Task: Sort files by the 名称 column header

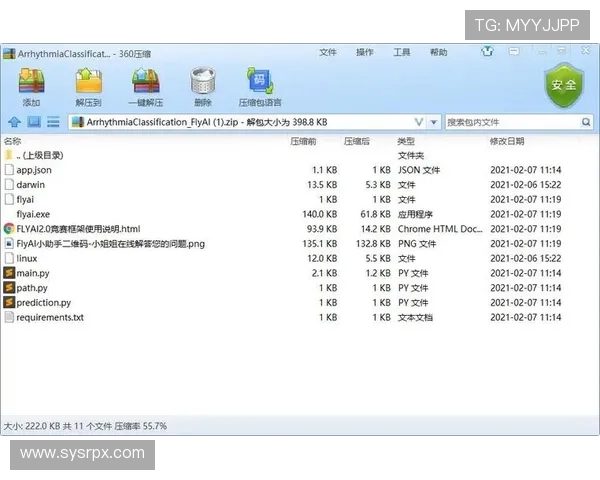Action: 13,142
